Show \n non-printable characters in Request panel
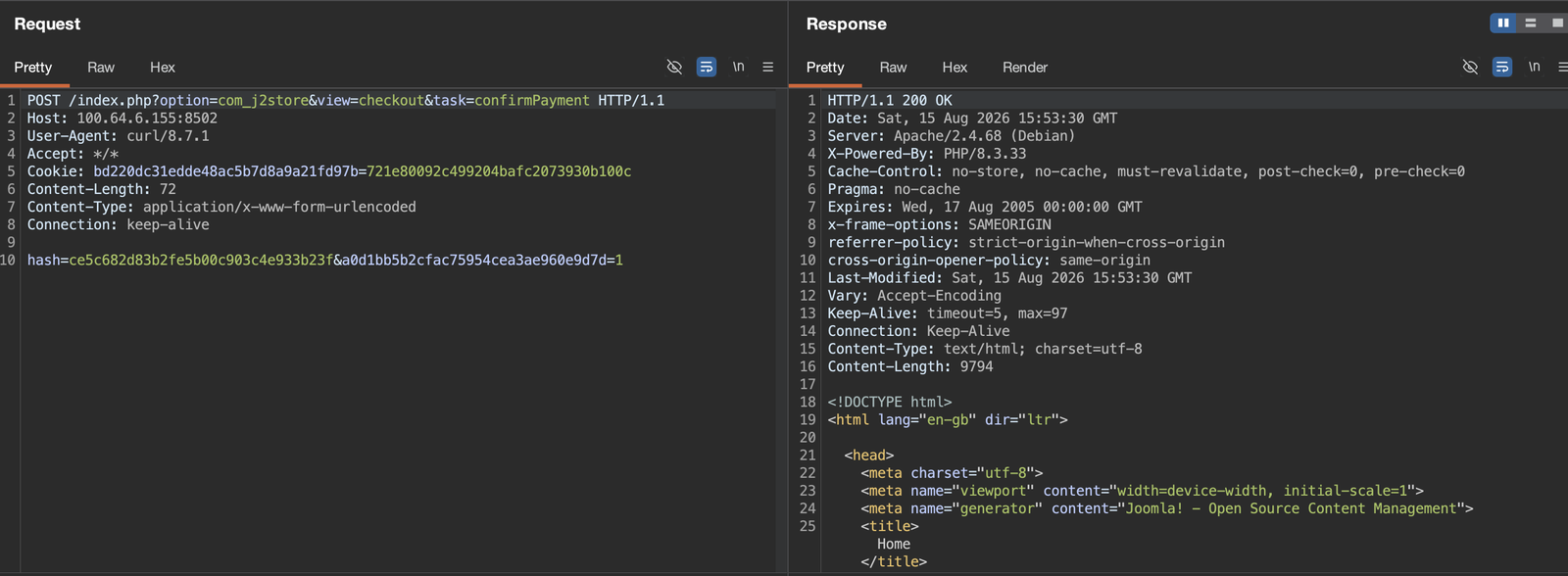 (738, 67)
